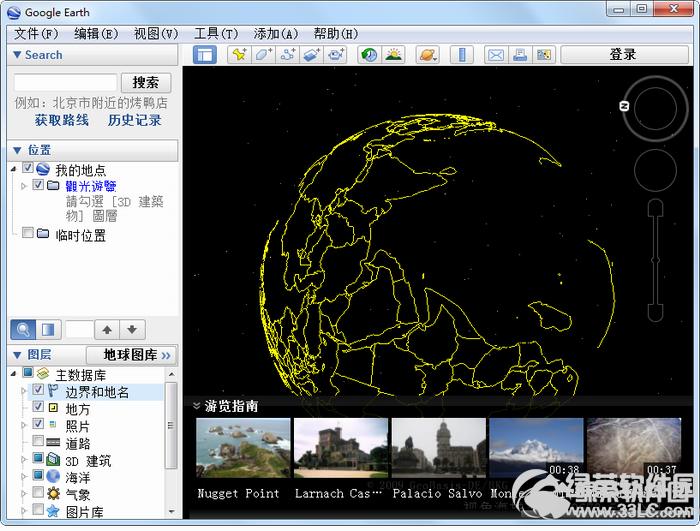Expand the 觀光遊覽 folder
Screen dimensions: 700x531
(24, 186)
